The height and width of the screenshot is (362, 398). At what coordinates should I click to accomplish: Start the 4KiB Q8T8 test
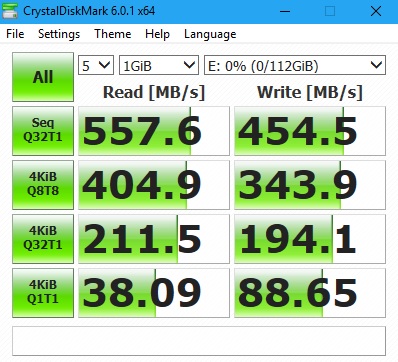coord(43,185)
